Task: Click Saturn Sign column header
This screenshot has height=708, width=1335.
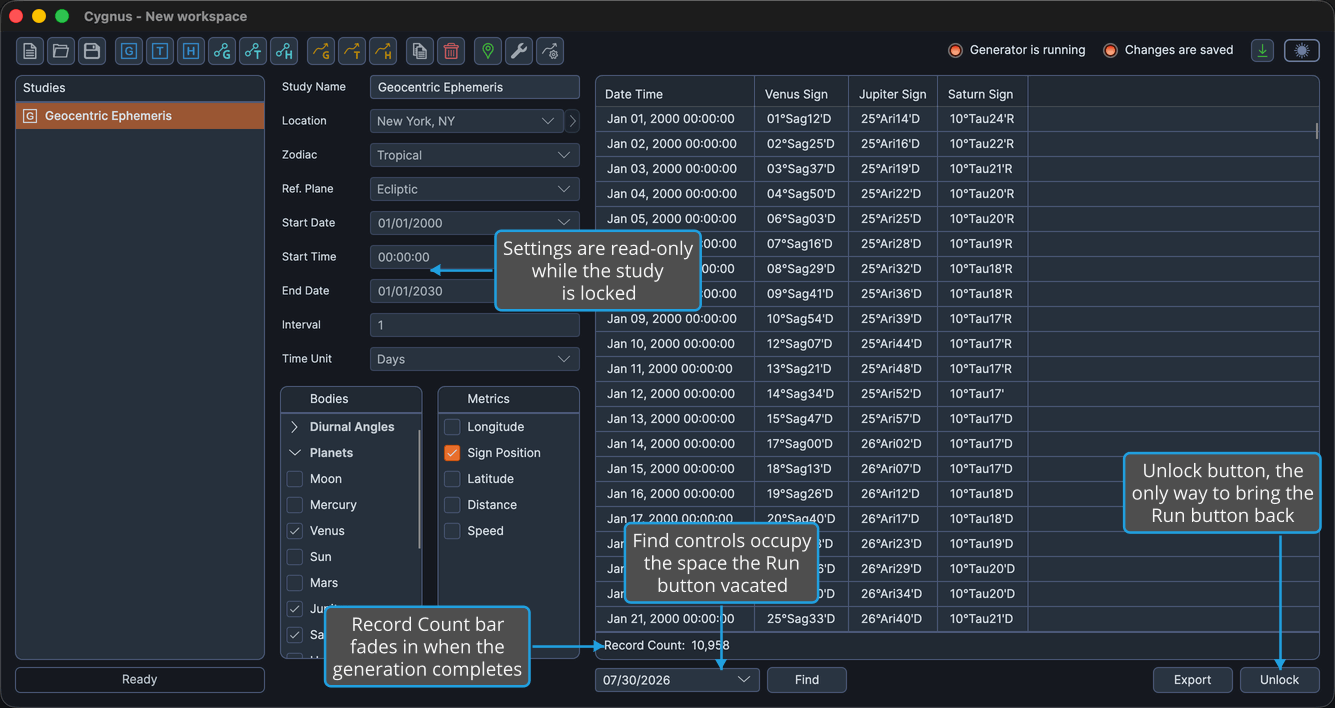Action: tap(983, 94)
